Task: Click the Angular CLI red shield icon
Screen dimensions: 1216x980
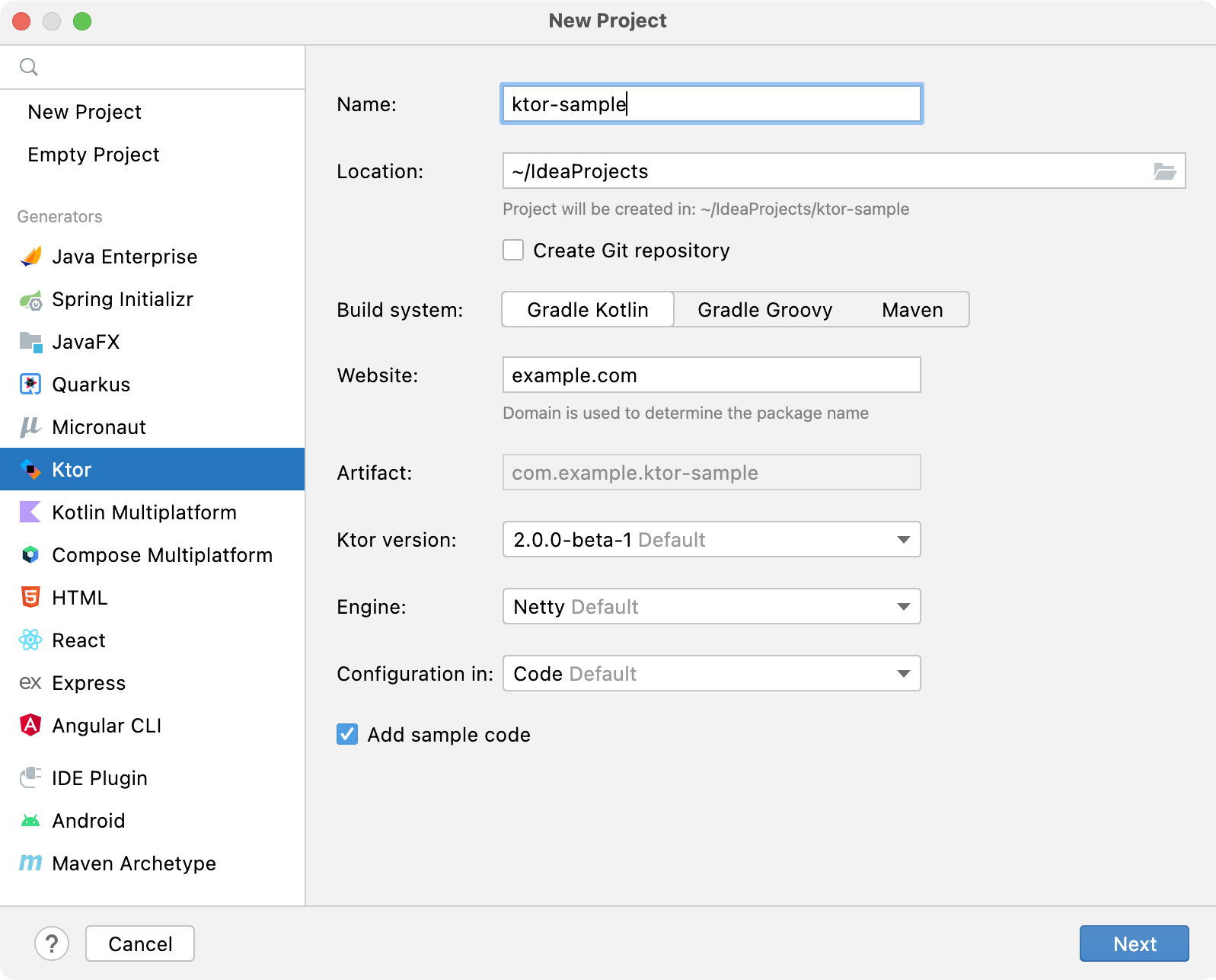Action: point(30,725)
